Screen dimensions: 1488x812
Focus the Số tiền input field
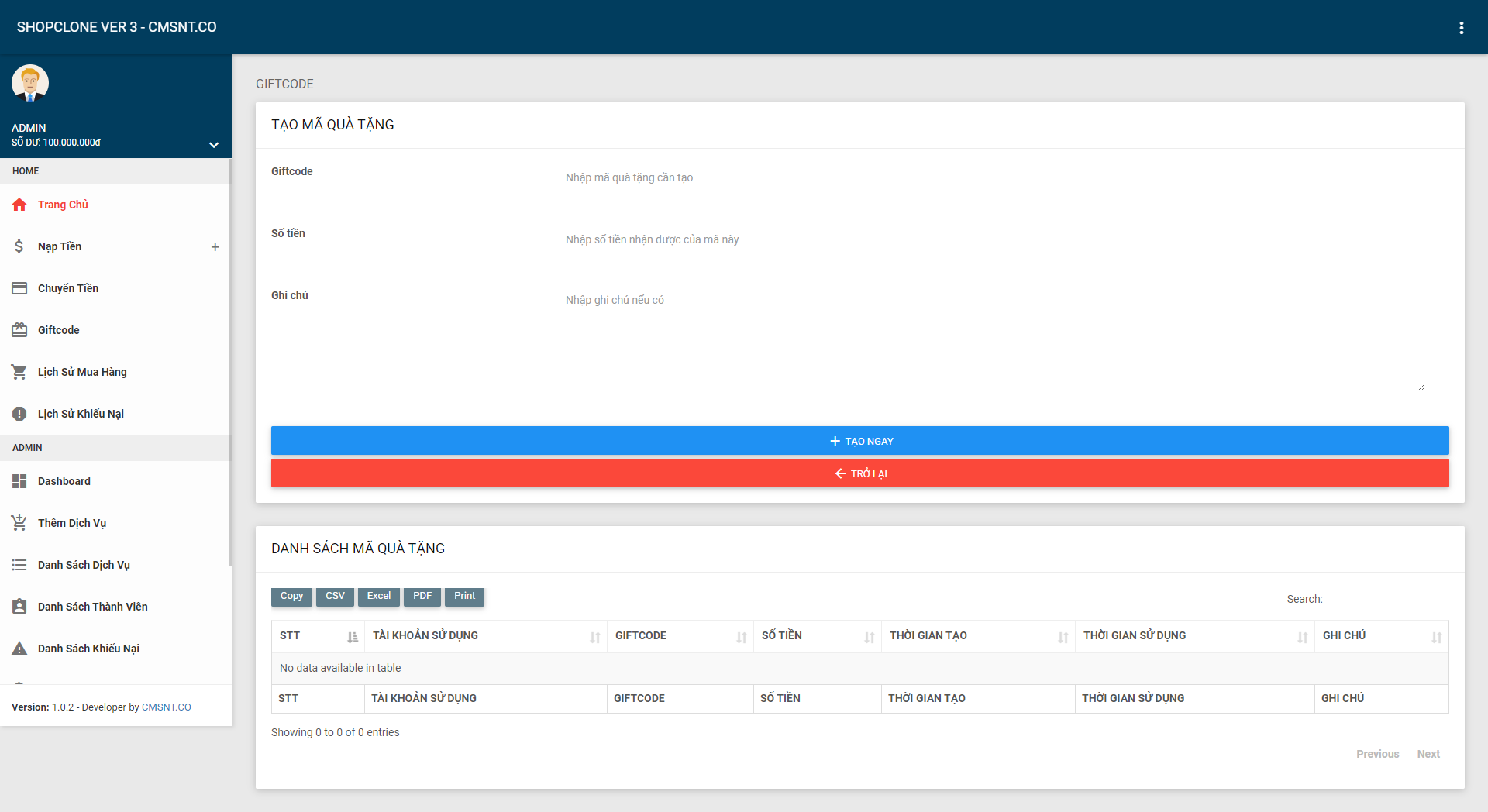995,239
